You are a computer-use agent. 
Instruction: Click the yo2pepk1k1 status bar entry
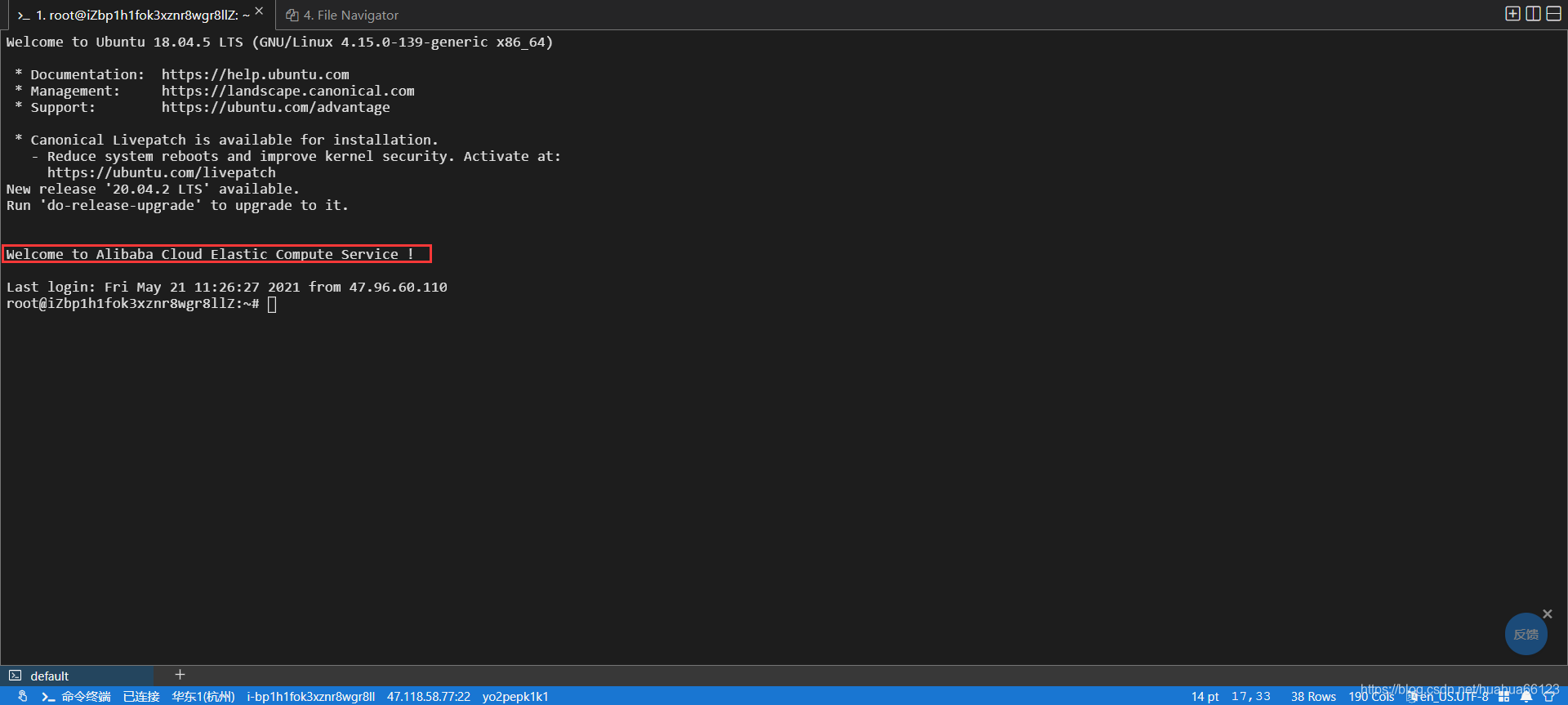click(x=515, y=696)
